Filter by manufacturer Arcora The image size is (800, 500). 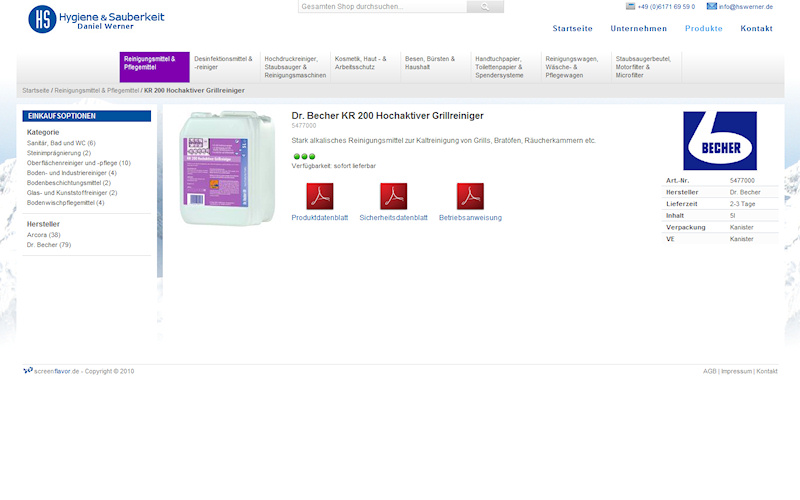tap(43, 235)
